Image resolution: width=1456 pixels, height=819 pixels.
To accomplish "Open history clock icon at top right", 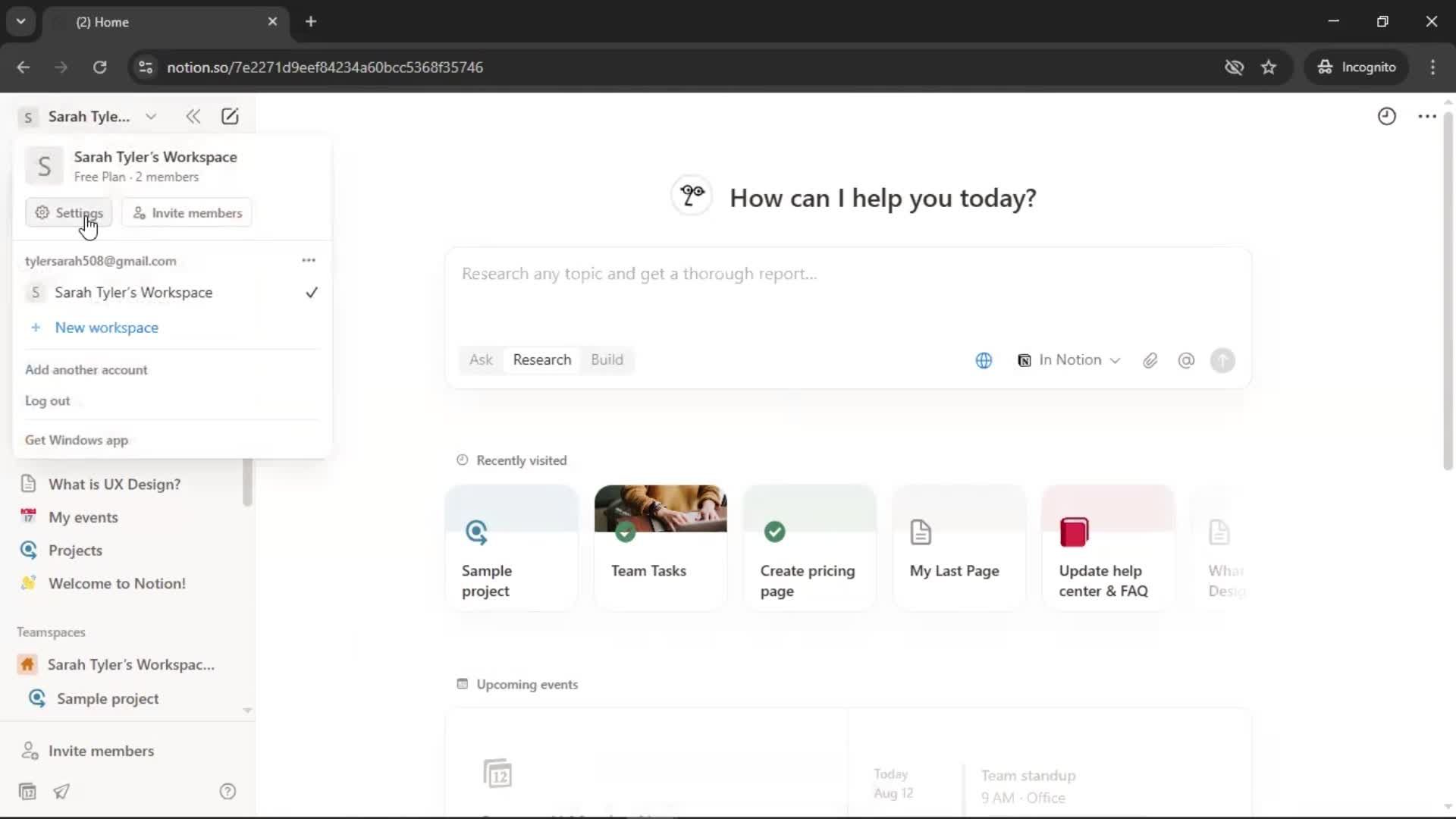I will (1386, 116).
